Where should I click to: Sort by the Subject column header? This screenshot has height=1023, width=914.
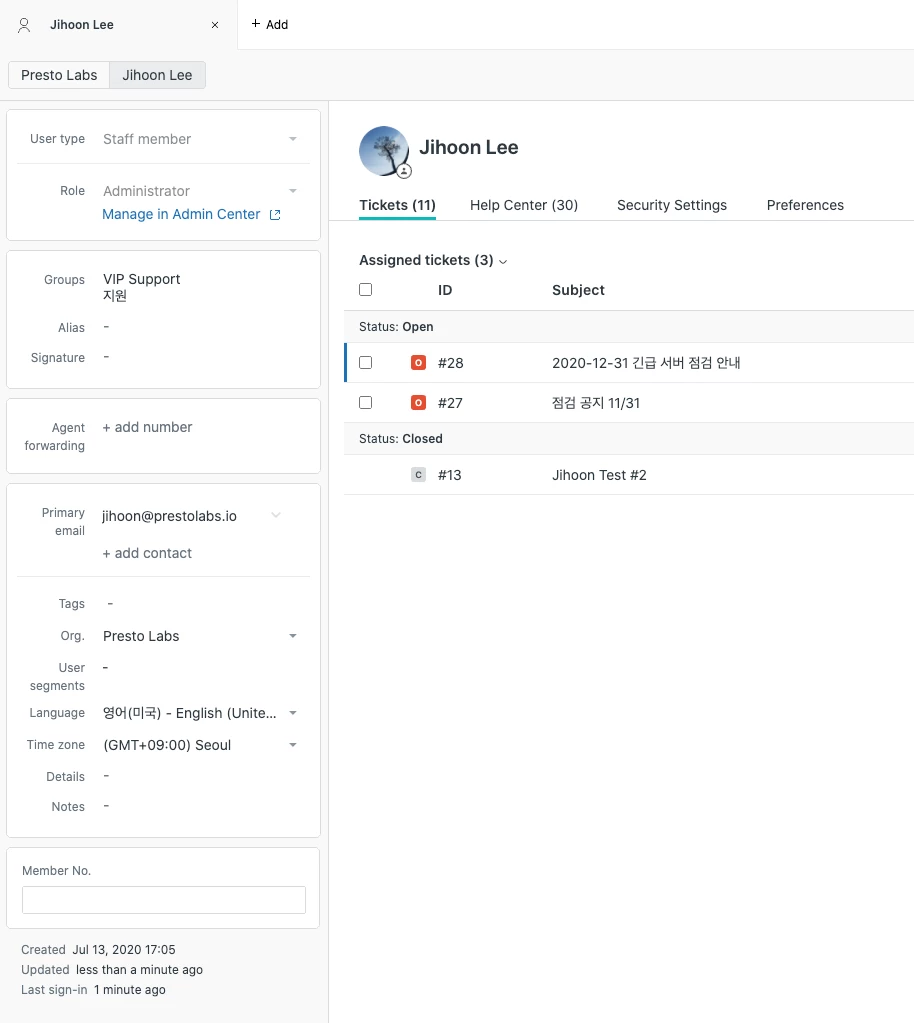[x=578, y=290]
